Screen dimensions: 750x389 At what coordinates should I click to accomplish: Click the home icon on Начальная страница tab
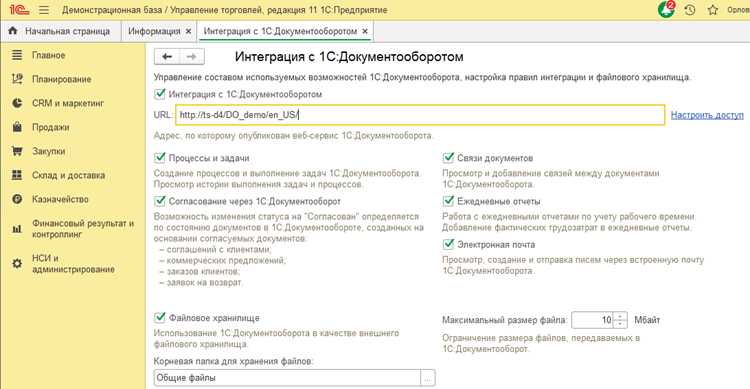pyautogui.click(x=13, y=31)
